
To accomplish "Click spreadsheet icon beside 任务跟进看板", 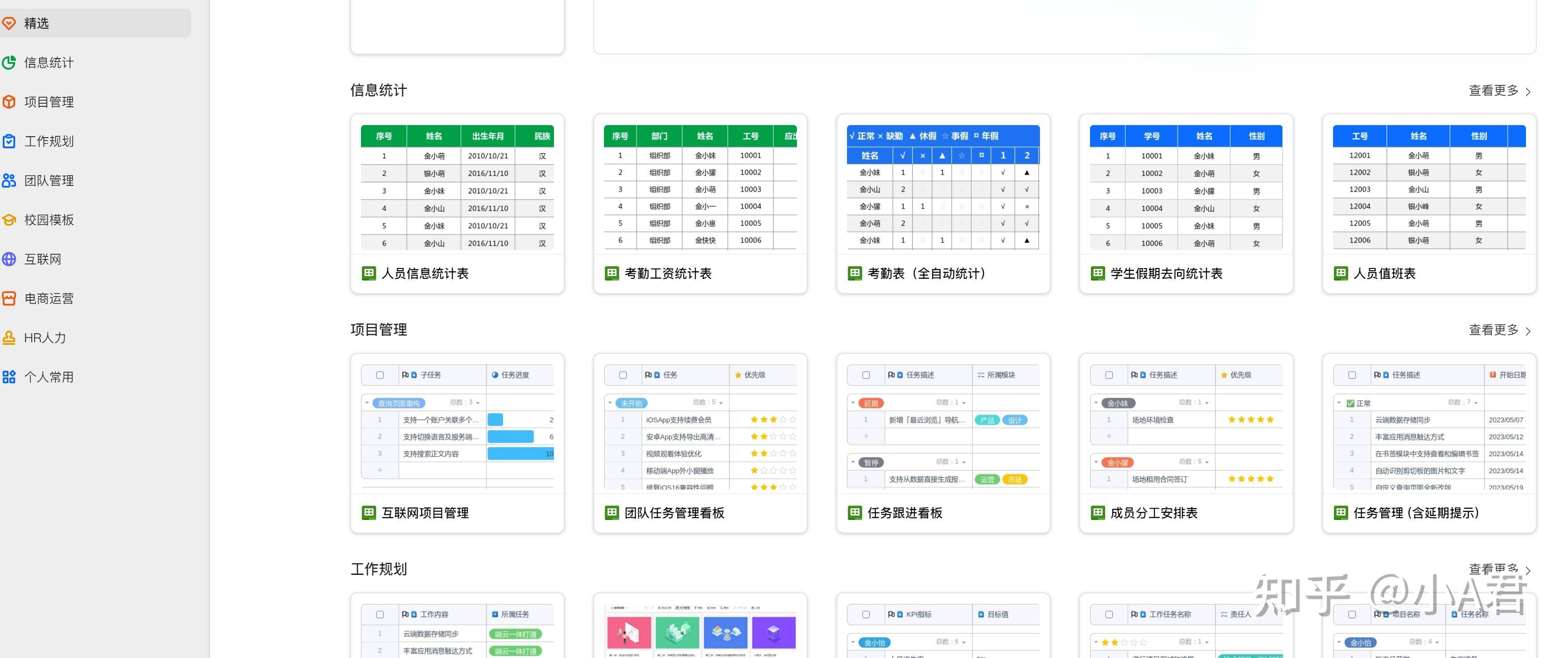I will pos(855,512).
